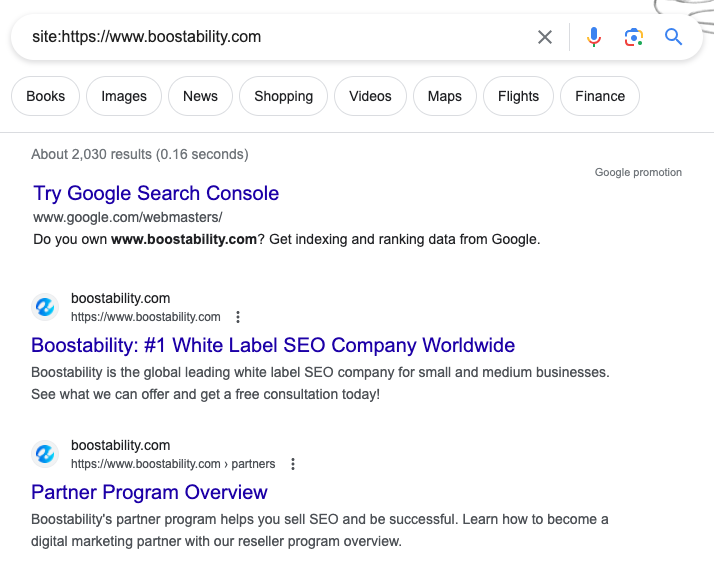Viewport: 714px width, 570px height.
Task: Click the Boostability favicon of the homepage result
Action: 45,307
